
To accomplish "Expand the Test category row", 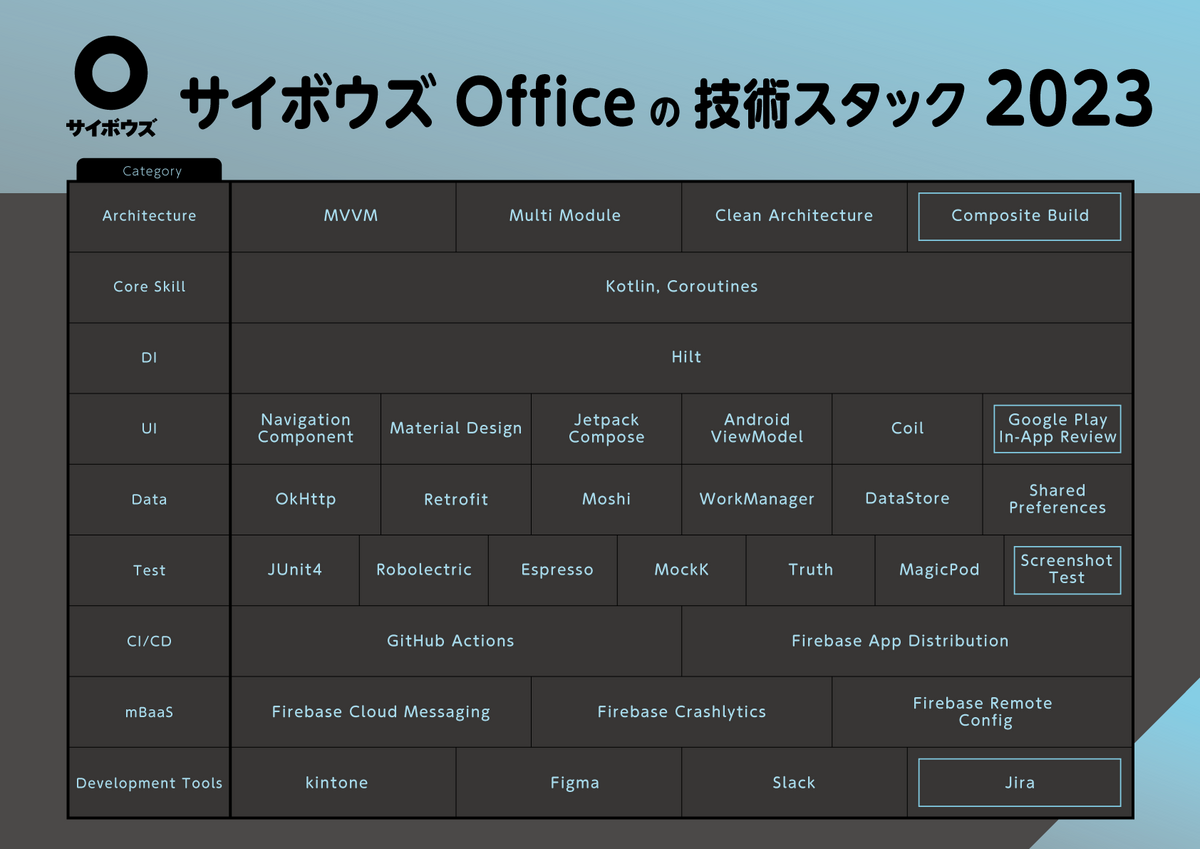I will 149,570.
